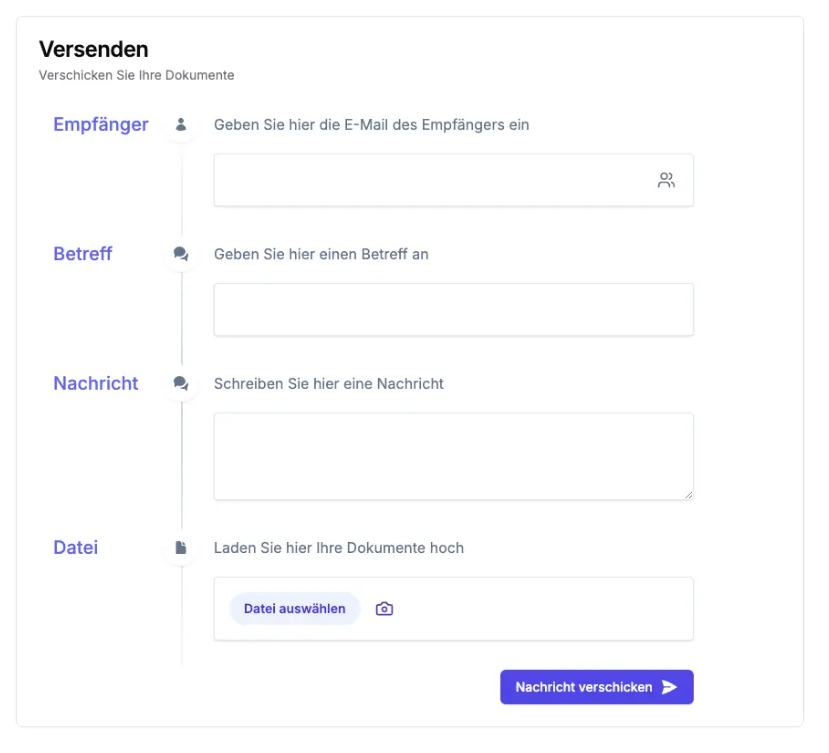Select the Empfänger step label
Viewport: 829px width, 753px height.
coord(101,125)
